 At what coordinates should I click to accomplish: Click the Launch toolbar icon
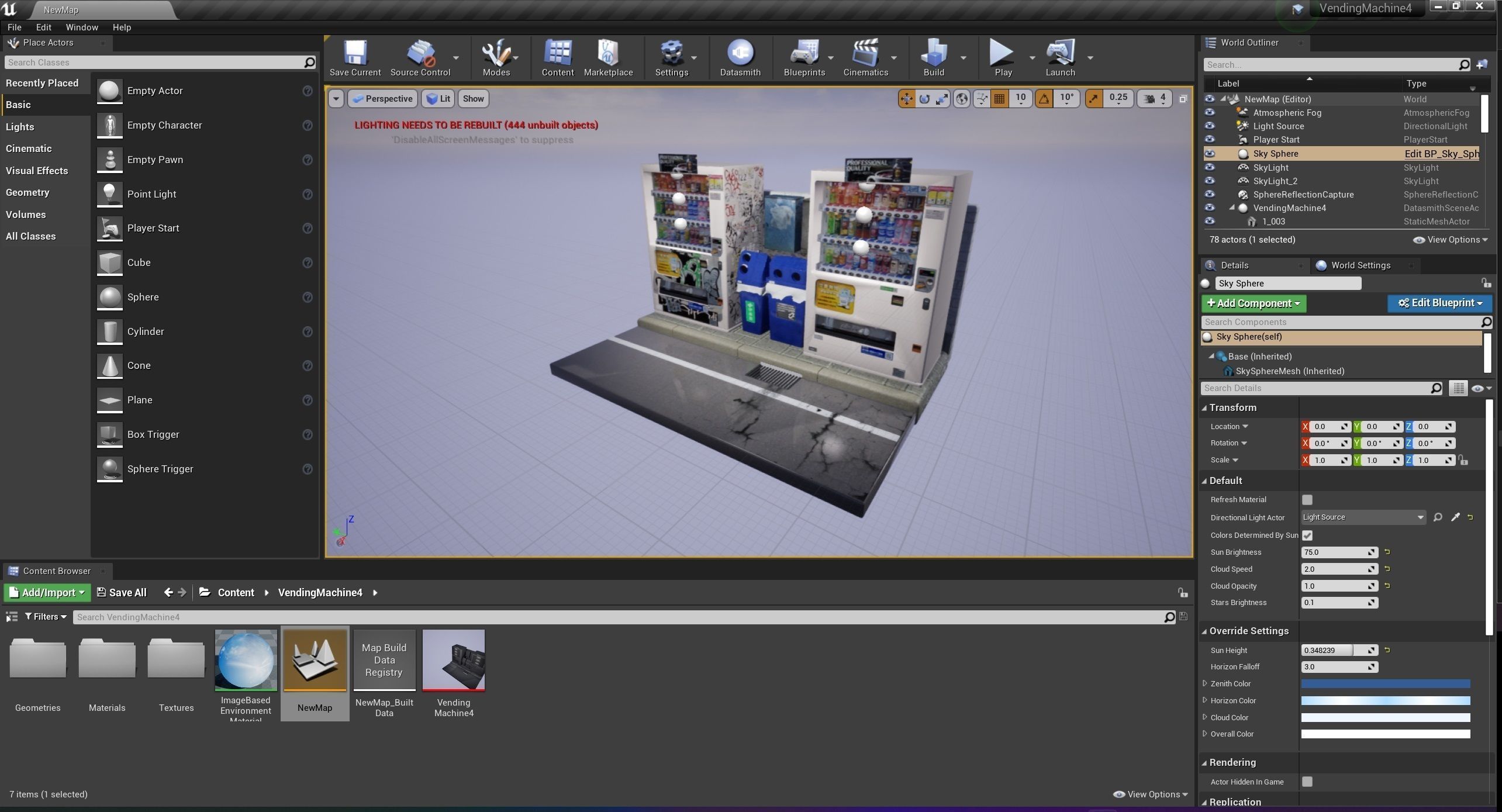click(1060, 58)
